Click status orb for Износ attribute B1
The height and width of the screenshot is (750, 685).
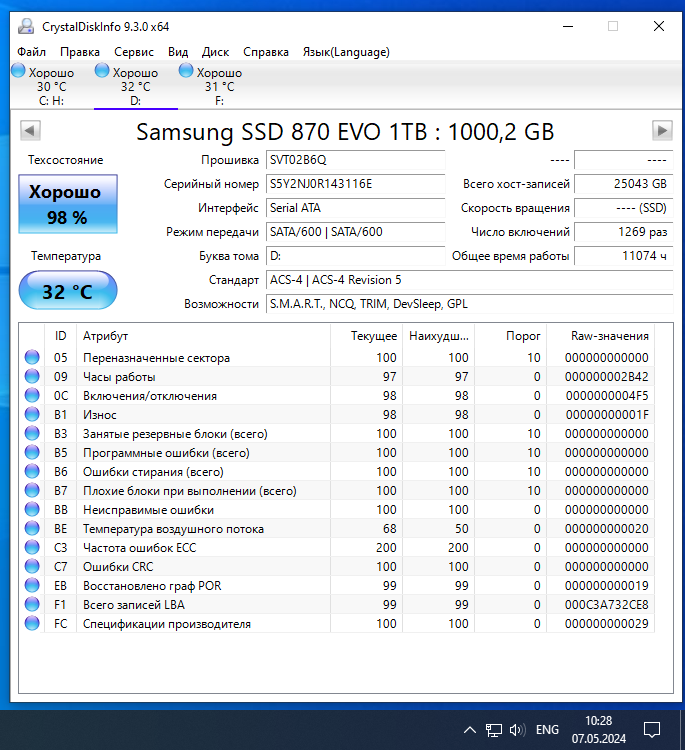click(x=32, y=415)
